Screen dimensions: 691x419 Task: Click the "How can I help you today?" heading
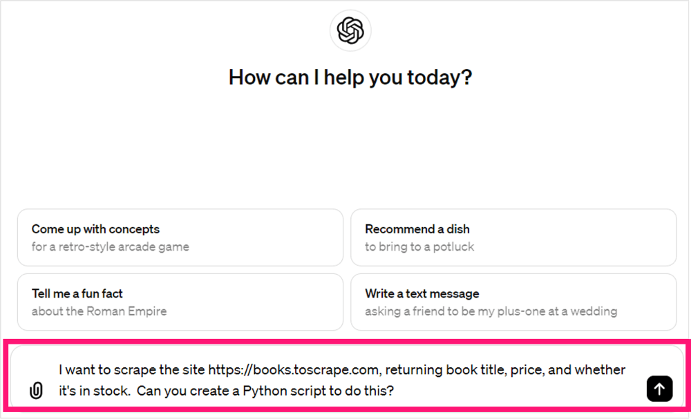pyautogui.click(x=349, y=77)
